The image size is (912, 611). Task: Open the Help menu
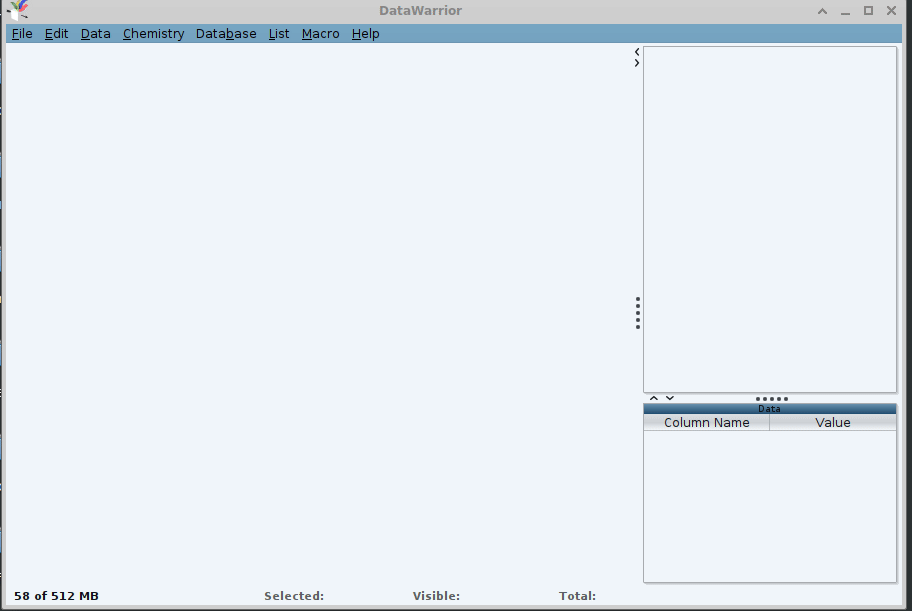[365, 34]
